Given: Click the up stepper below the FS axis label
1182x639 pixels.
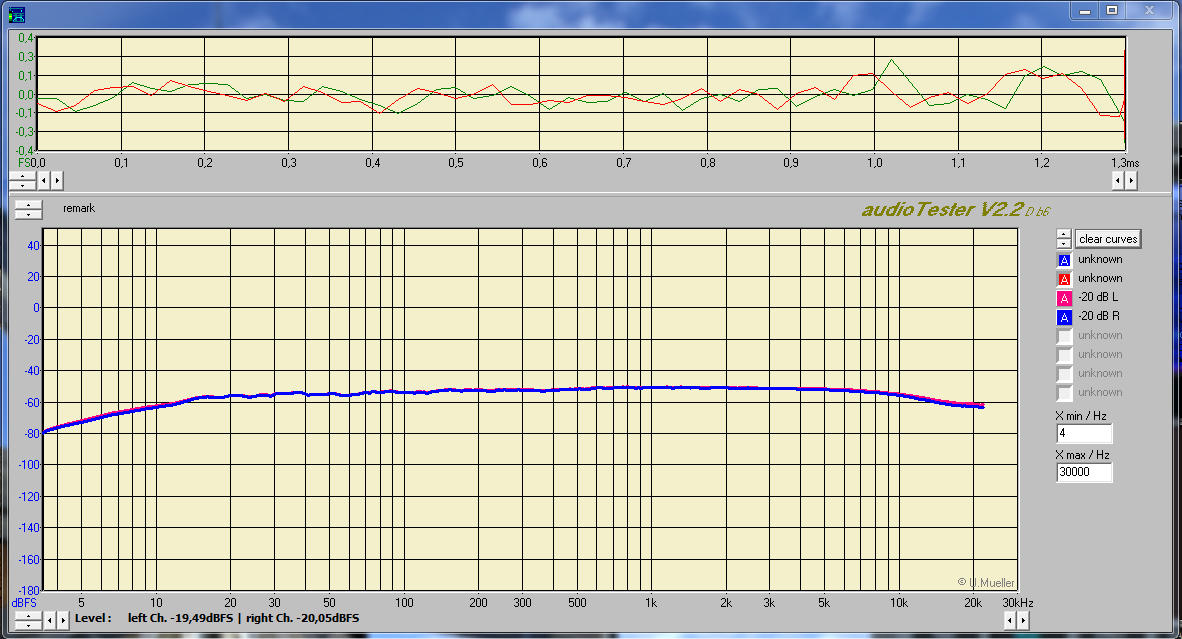Looking at the screenshot, I should click(x=22, y=176).
